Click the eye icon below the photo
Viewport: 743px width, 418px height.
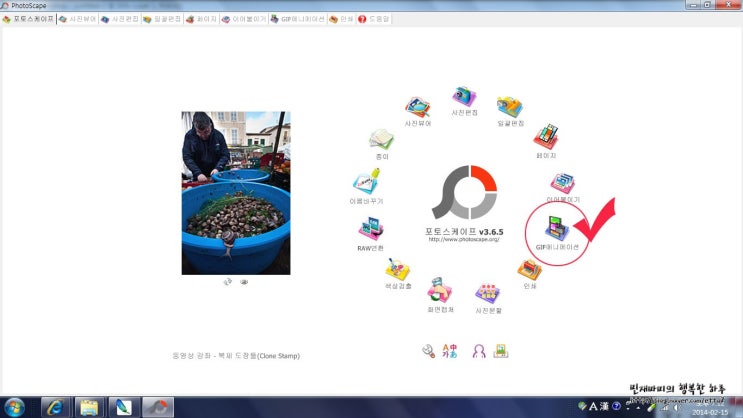coord(244,282)
